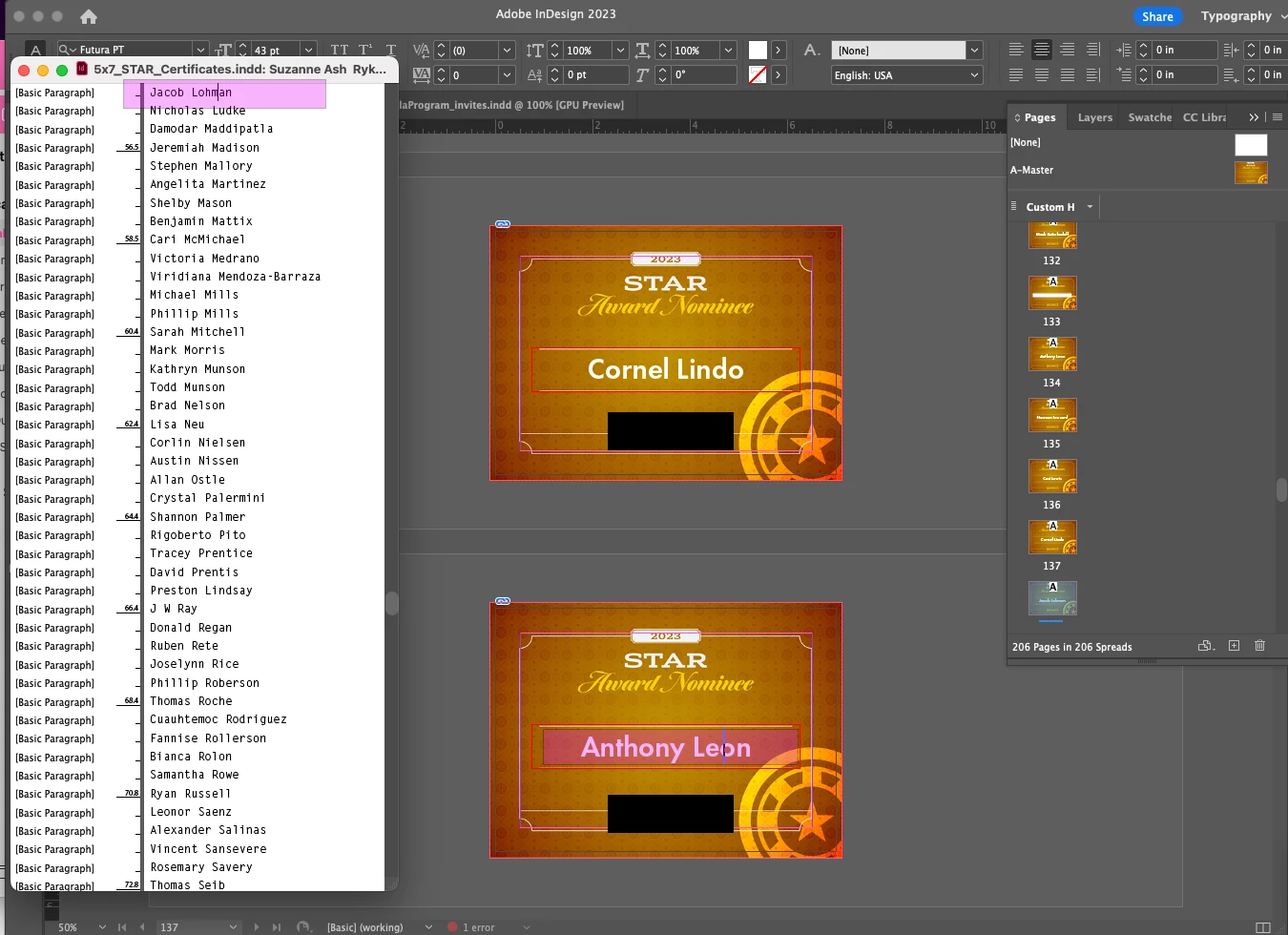1288x935 pixels.
Task: Switch to the Layers panel tab
Action: point(1095,117)
